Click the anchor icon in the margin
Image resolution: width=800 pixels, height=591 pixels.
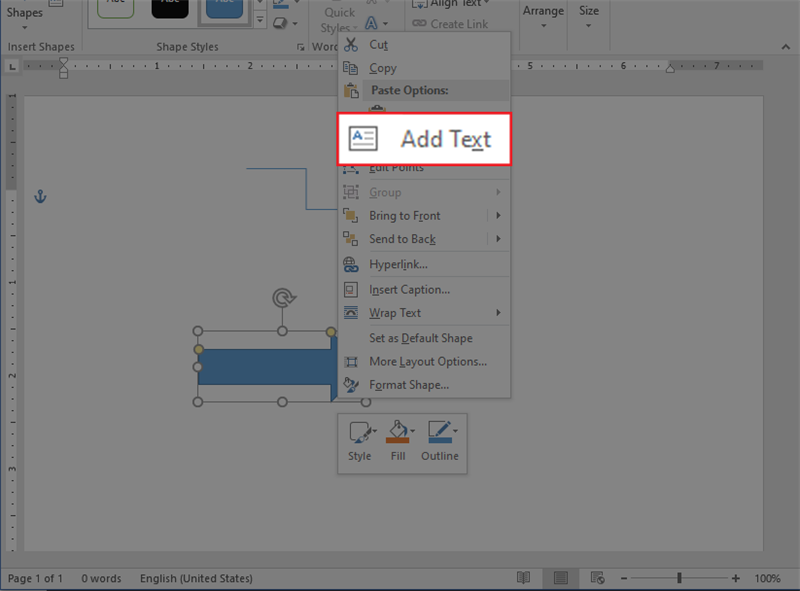point(41,197)
